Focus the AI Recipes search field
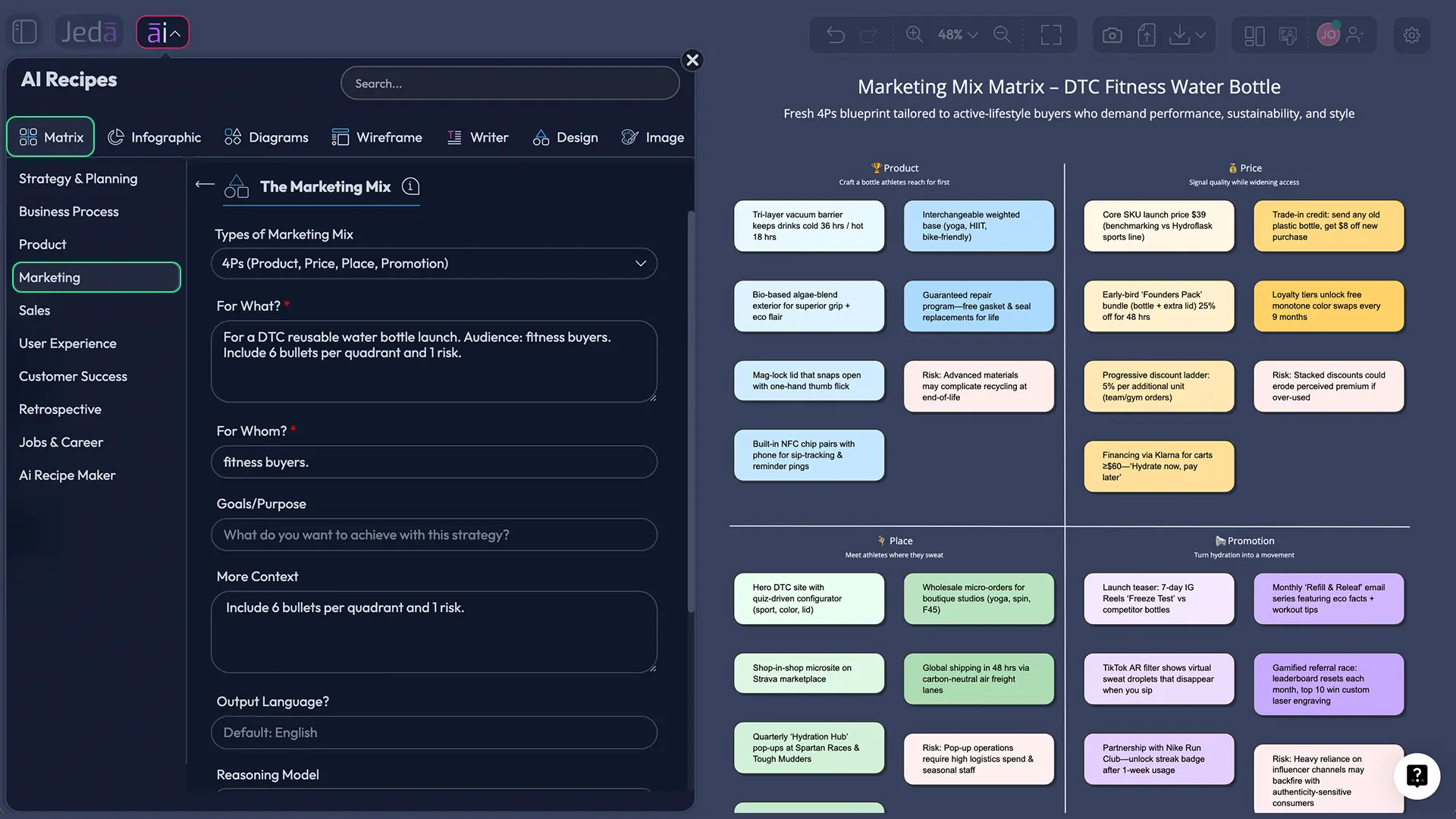Image resolution: width=1456 pixels, height=819 pixels. pyautogui.click(x=510, y=83)
